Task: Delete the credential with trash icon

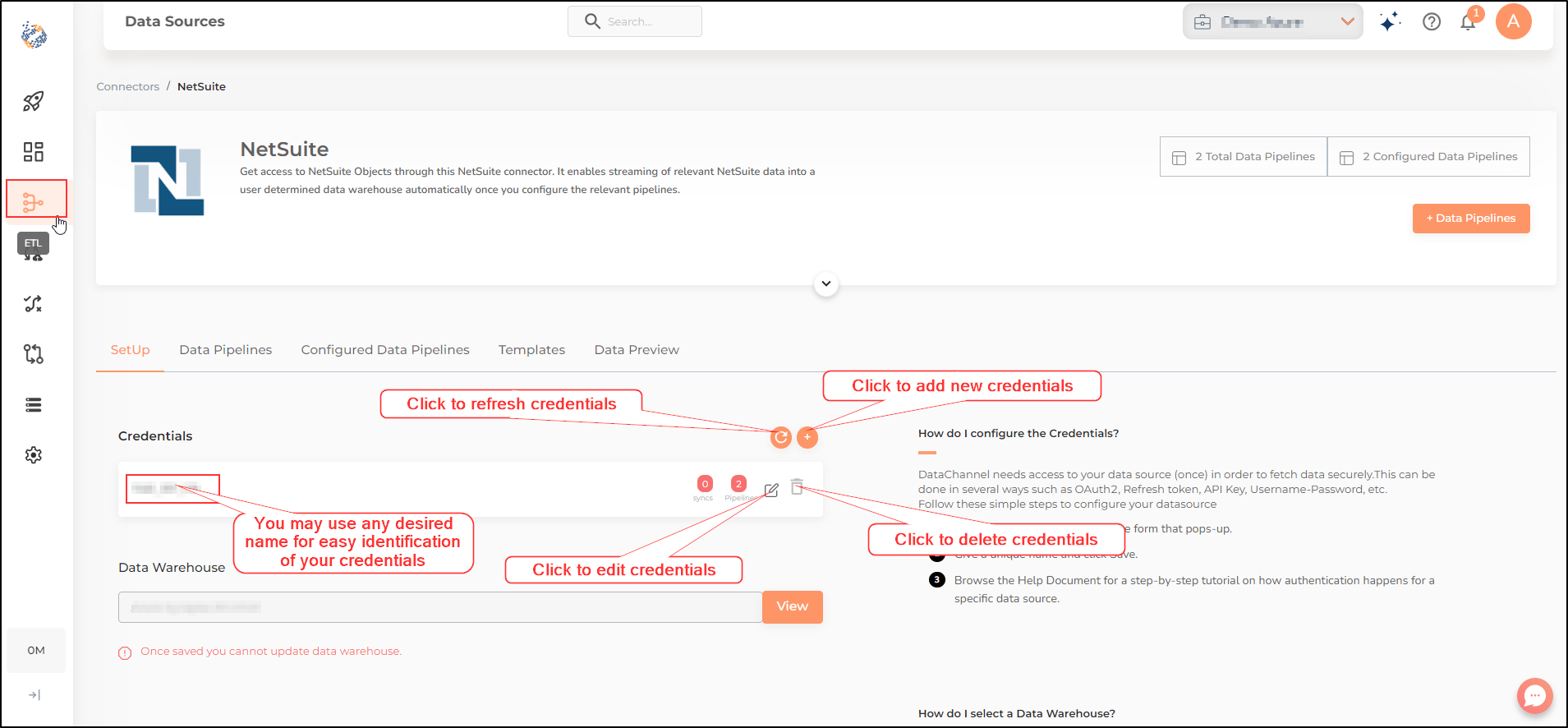Action: [797, 486]
